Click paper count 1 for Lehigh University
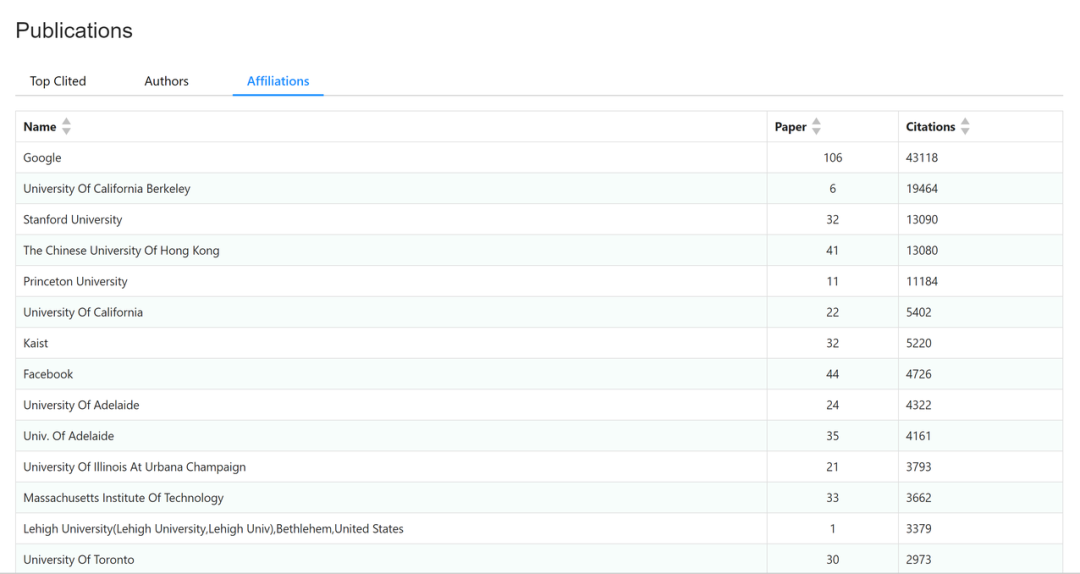The image size is (1080, 574). coord(833,529)
